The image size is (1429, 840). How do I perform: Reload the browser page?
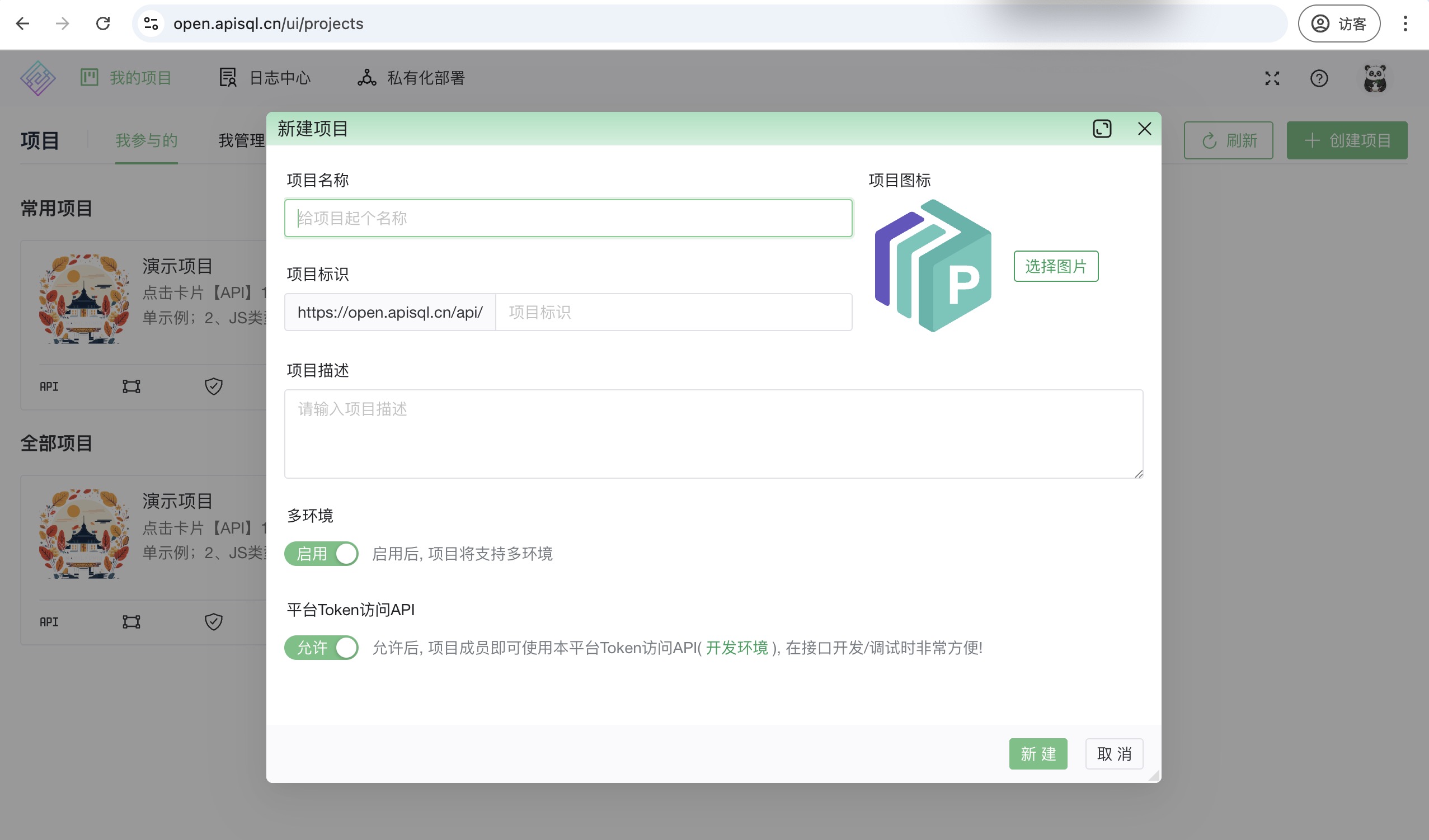pyautogui.click(x=102, y=24)
